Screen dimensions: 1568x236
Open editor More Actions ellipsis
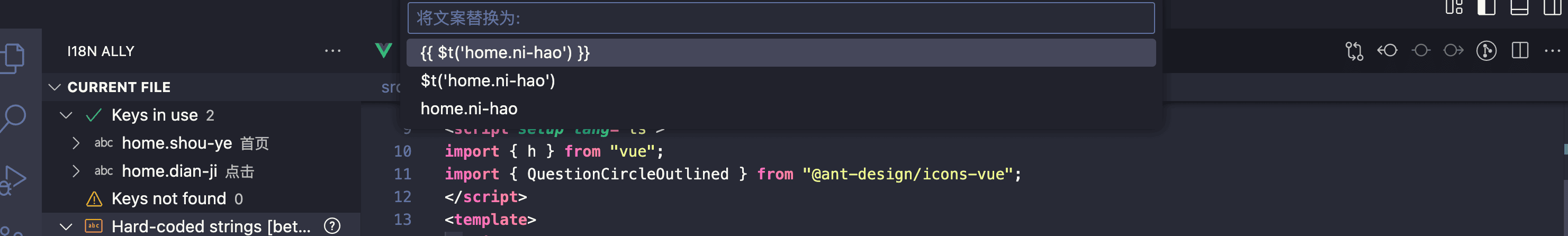coord(1552,51)
